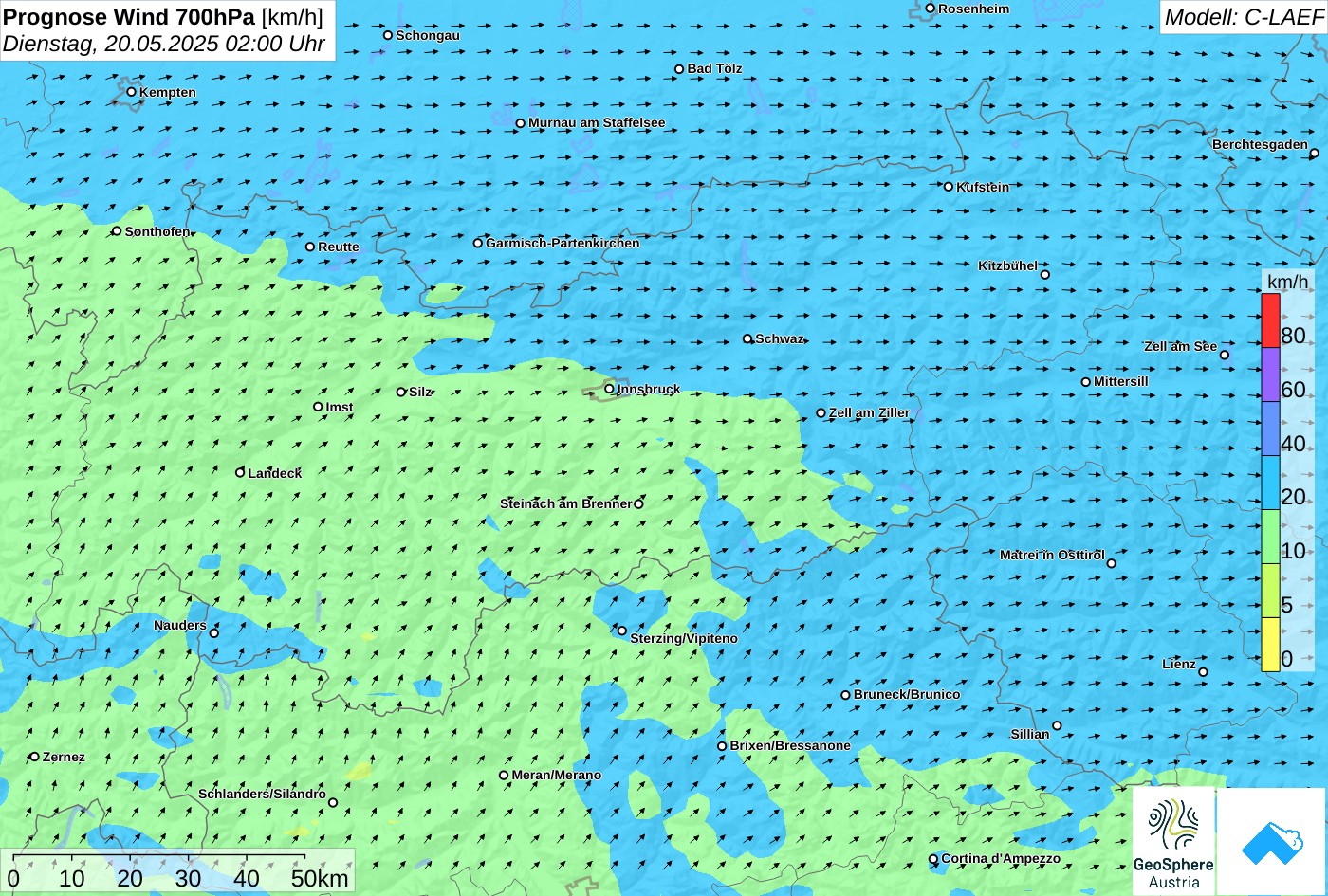Click the Landeck town marker

tap(240, 472)
